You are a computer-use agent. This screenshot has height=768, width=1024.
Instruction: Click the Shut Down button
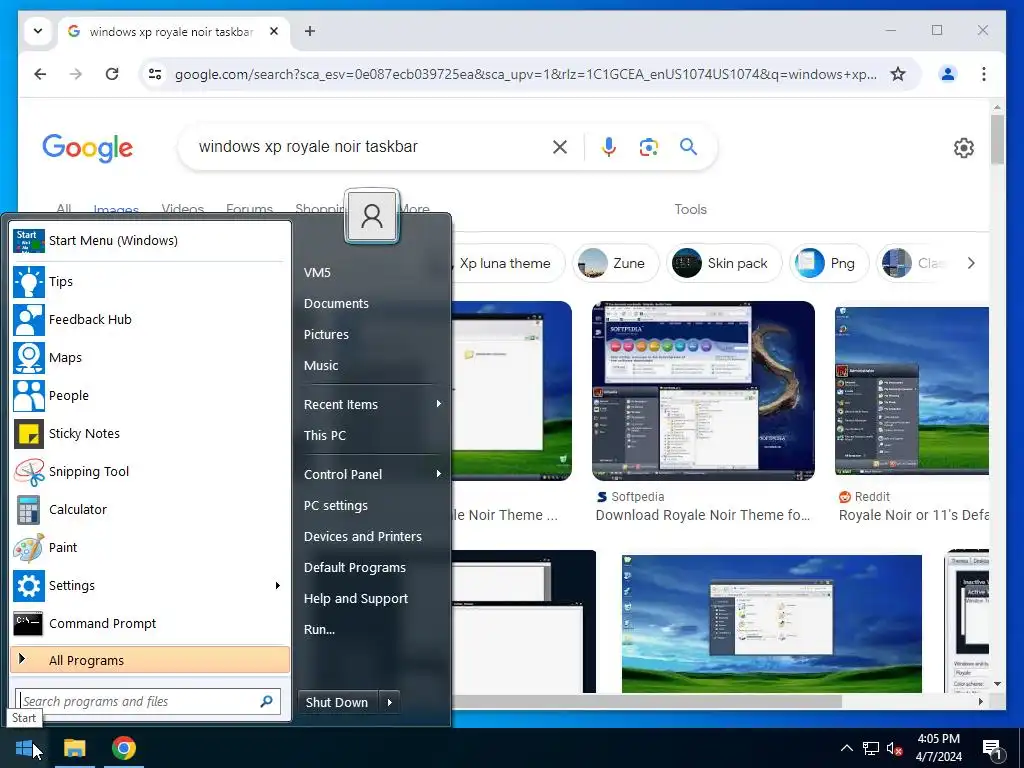pyautogui.click(x=337, y=702)
